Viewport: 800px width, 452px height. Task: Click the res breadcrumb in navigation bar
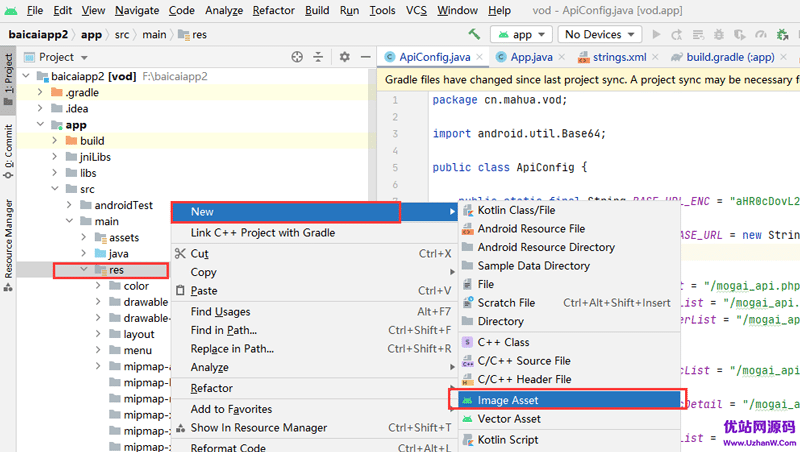point(192,34)
